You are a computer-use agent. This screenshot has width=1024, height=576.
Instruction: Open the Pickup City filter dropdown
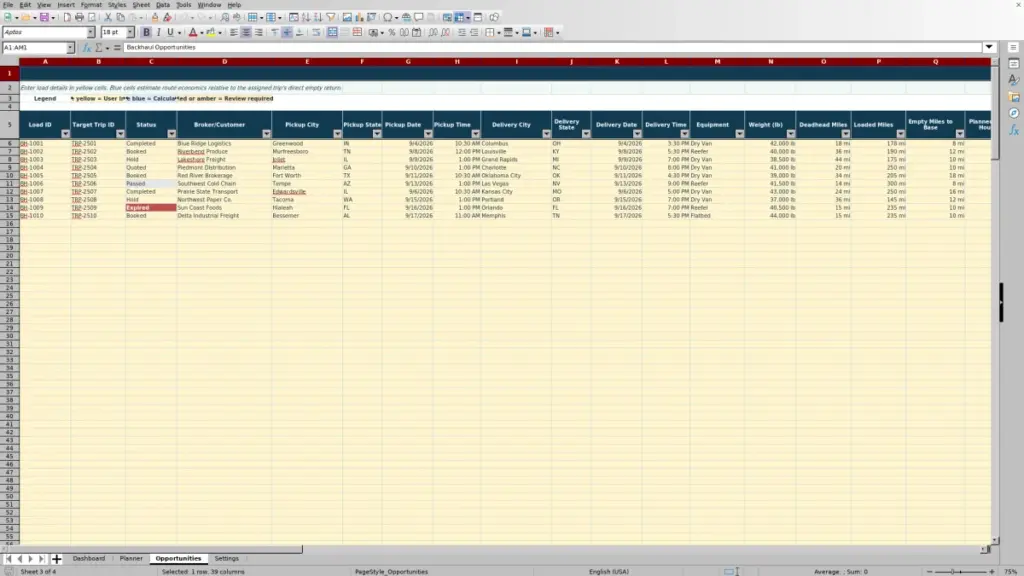pos(337,134)
